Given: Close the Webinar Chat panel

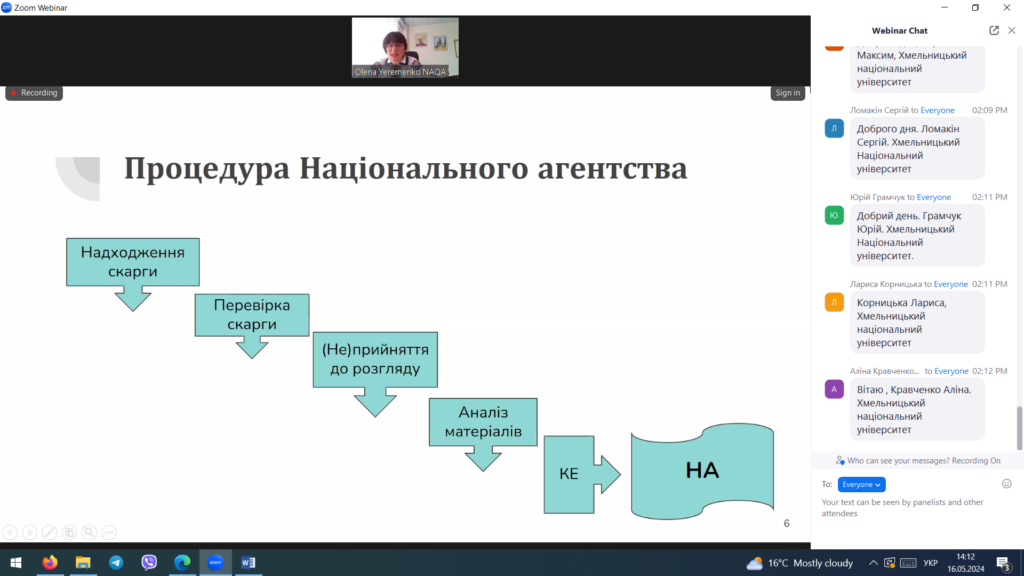Looking at the screenshot, I should coord(1011,30).
